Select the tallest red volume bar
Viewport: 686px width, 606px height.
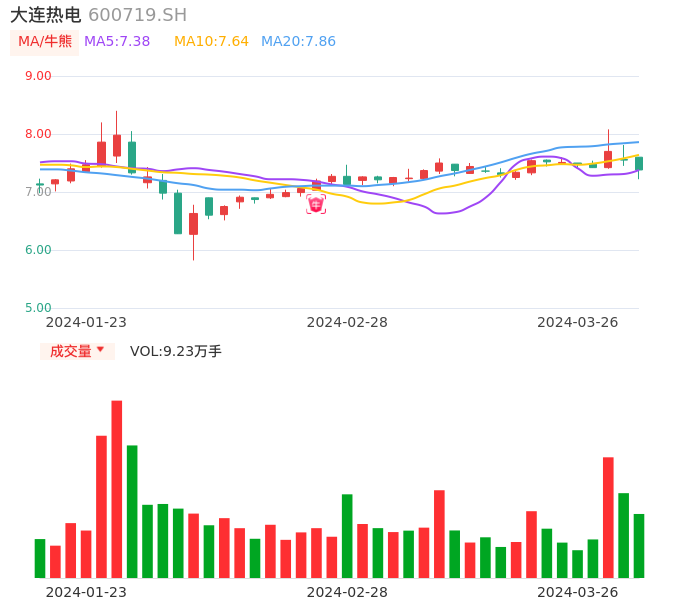(117, 488)
